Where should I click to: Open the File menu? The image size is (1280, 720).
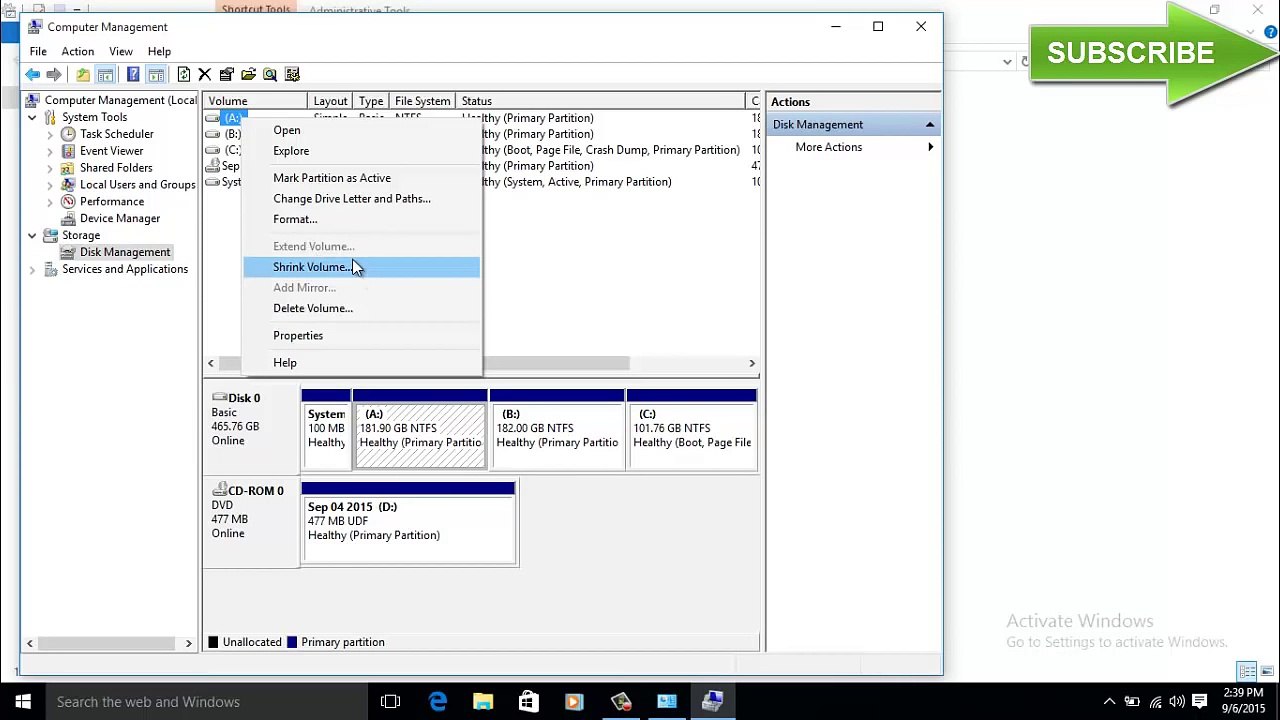pos(38,51)
